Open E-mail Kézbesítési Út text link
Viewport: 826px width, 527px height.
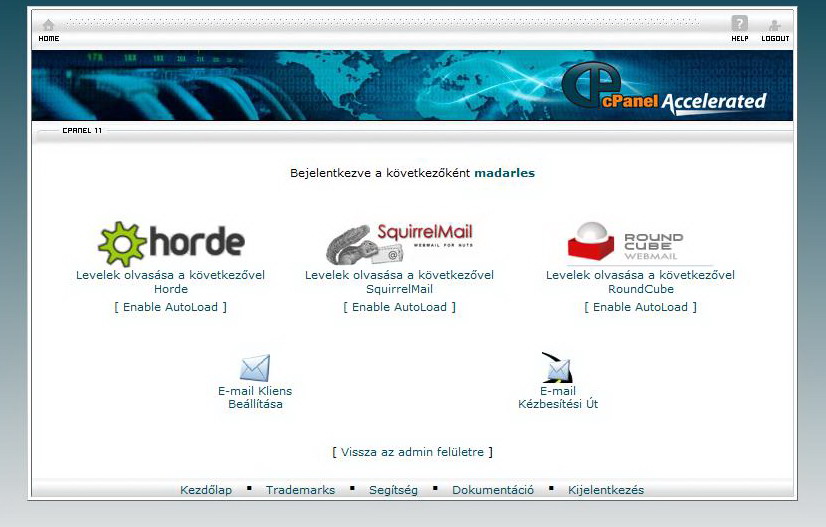[558, 397]
